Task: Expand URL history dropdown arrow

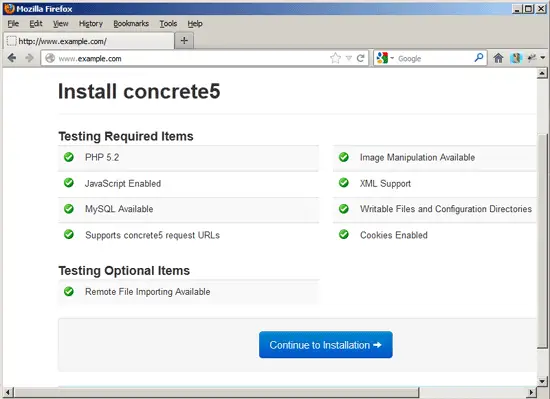Action: 349,58
